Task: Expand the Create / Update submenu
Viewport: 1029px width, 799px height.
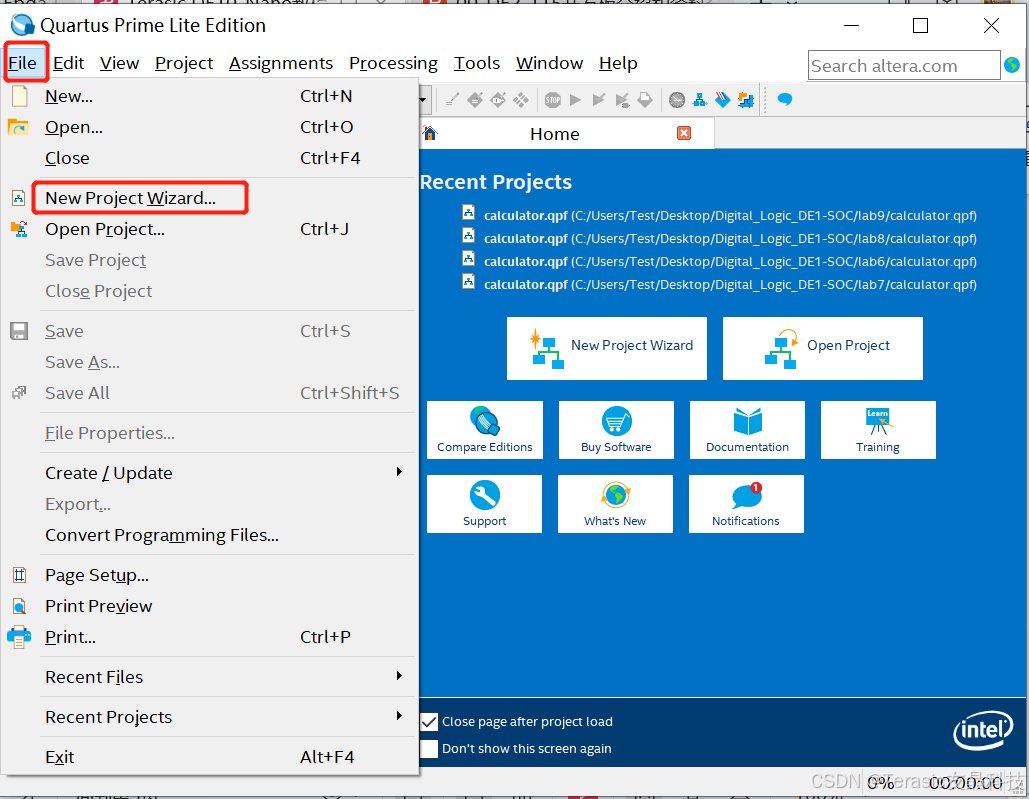Action: [210, 473]
